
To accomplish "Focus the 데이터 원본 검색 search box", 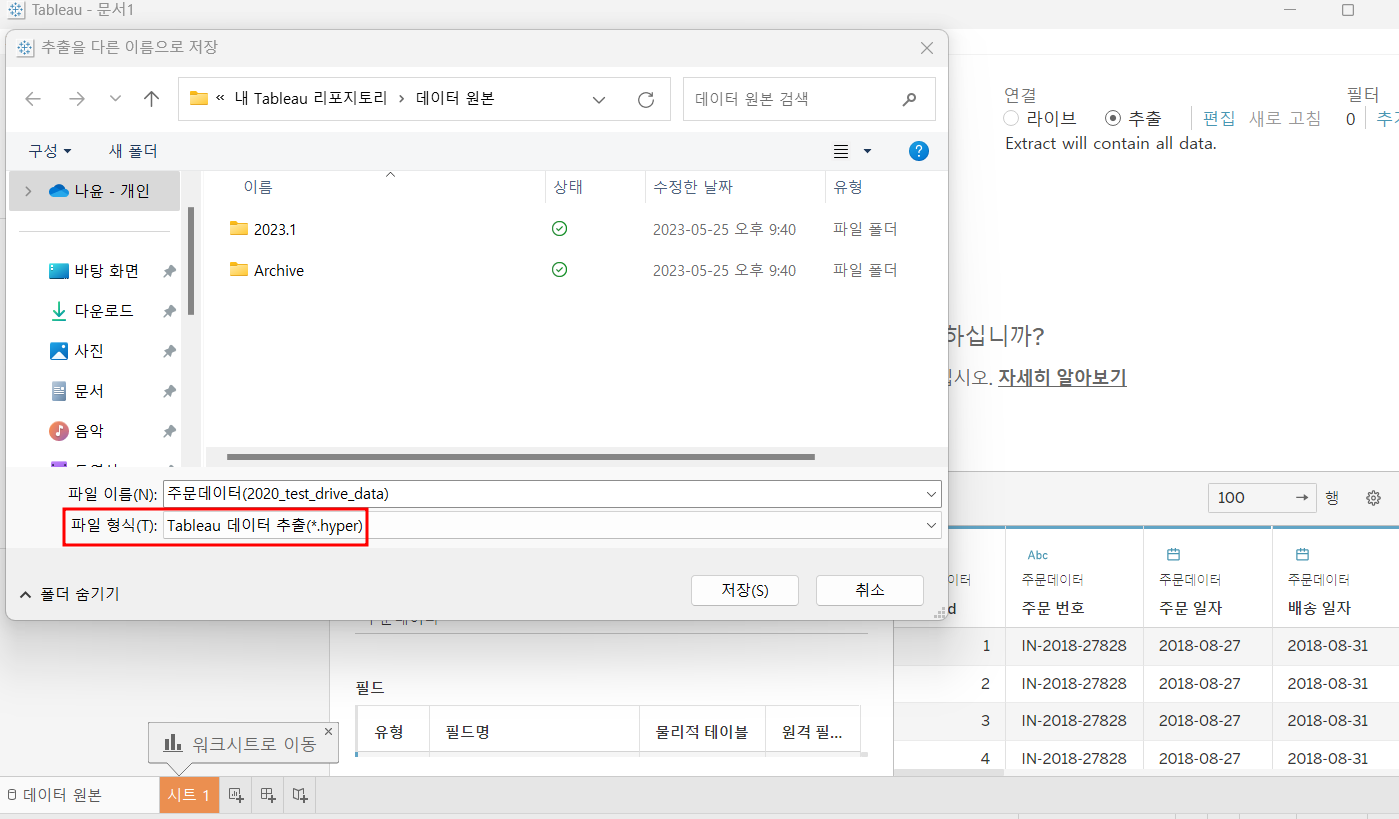I will point(809,99).
